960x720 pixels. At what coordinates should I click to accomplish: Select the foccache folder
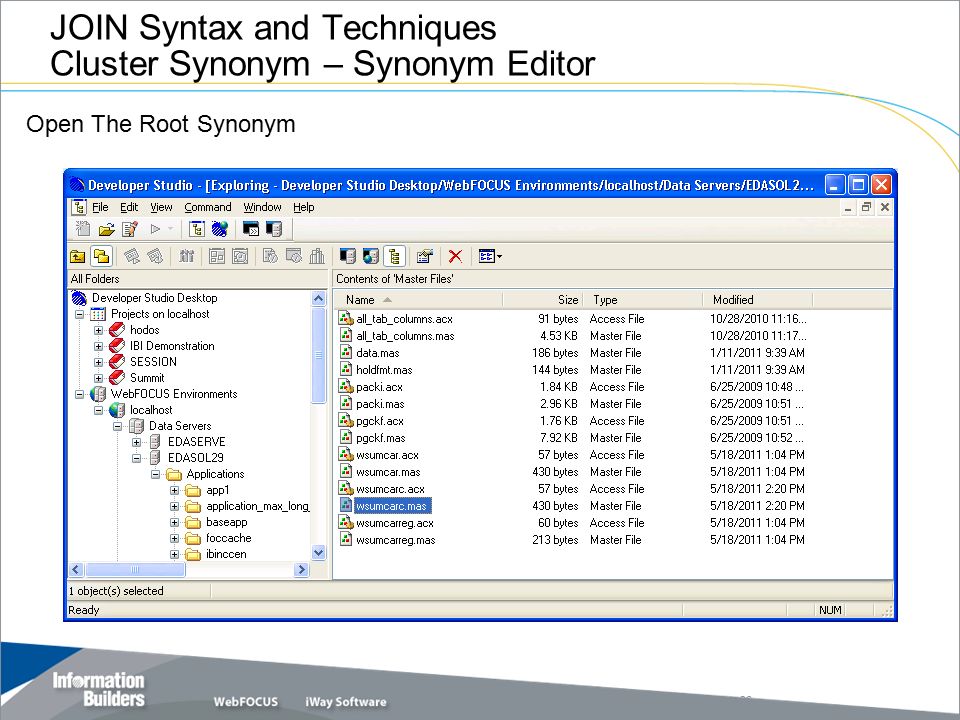pyautogui.click(x=228, y=538)
